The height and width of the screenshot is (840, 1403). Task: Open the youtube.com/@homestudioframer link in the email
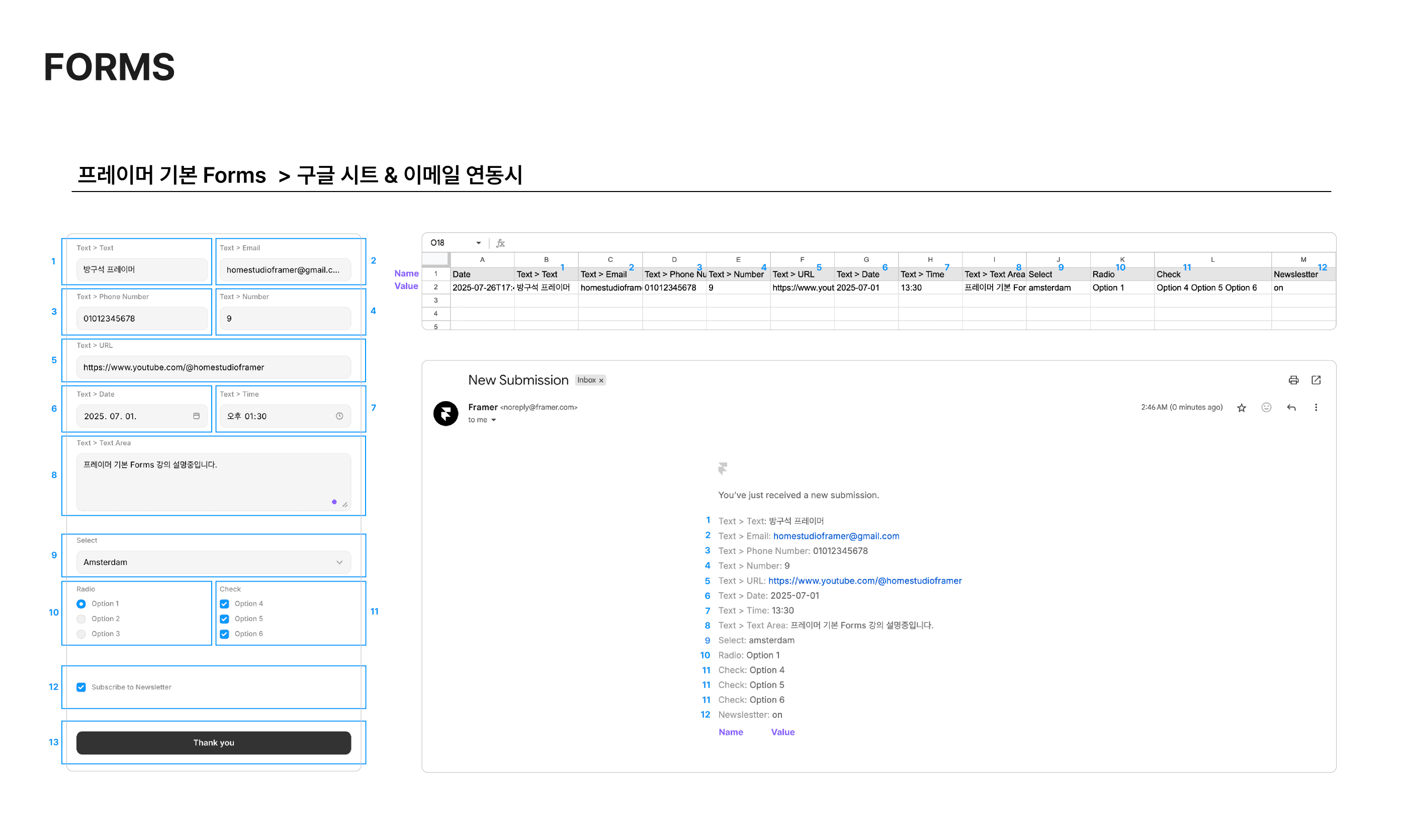click(x=864, y=581)
